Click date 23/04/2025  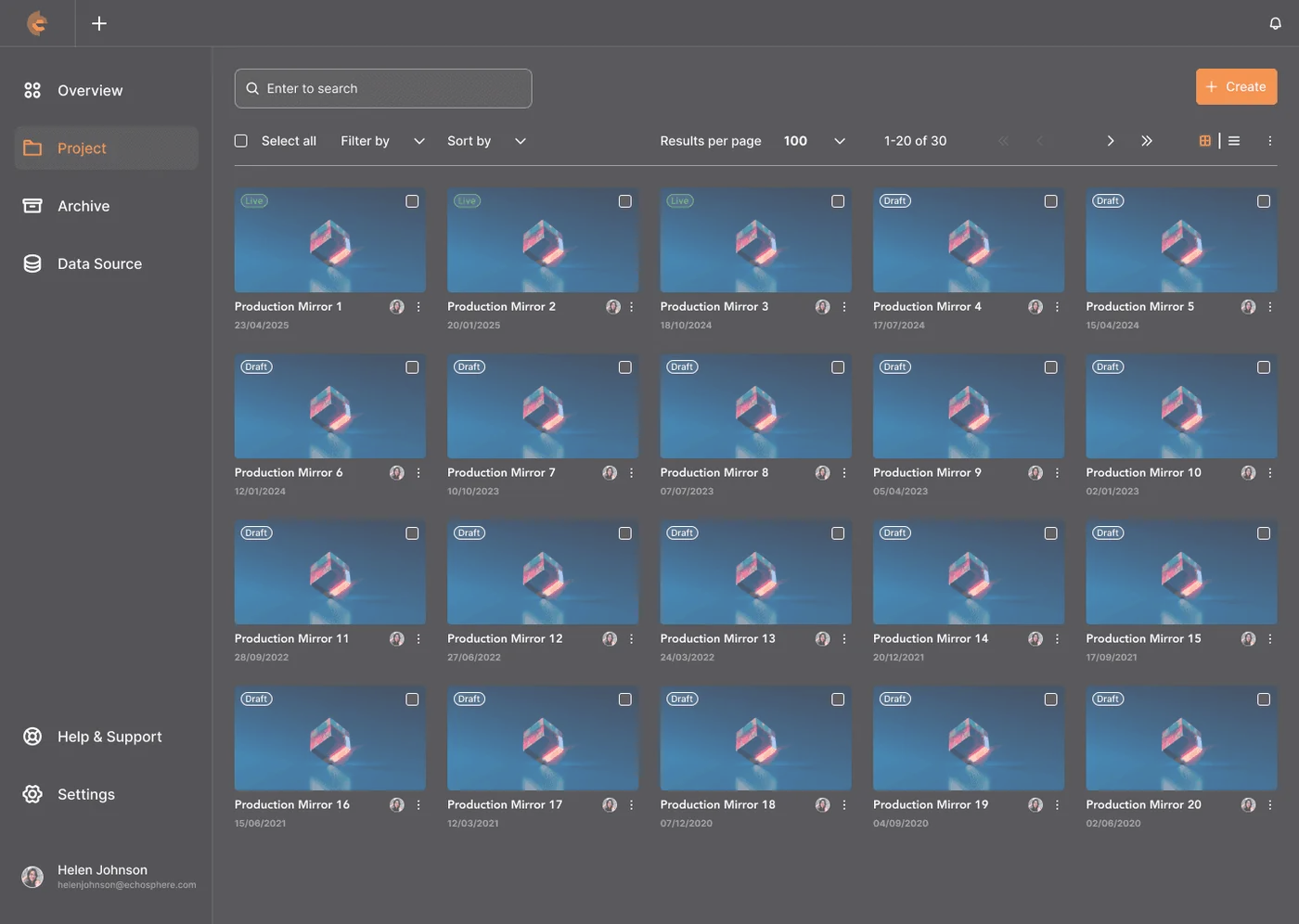(262, 326)
